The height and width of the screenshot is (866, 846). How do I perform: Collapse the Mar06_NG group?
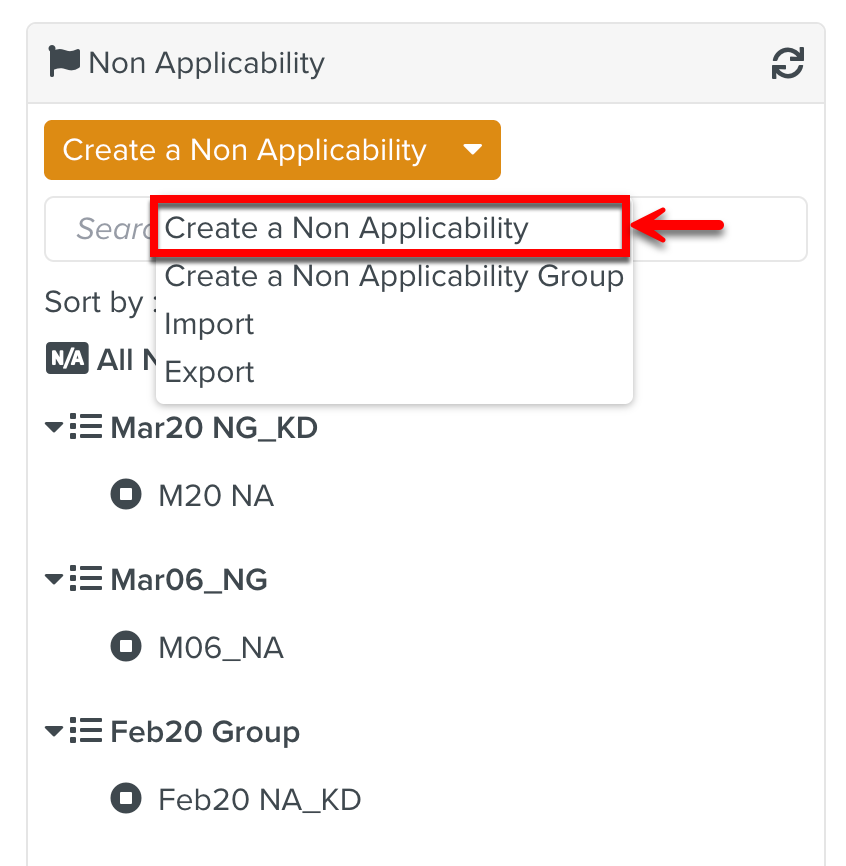pyautogui.click(x=54, y=580)
